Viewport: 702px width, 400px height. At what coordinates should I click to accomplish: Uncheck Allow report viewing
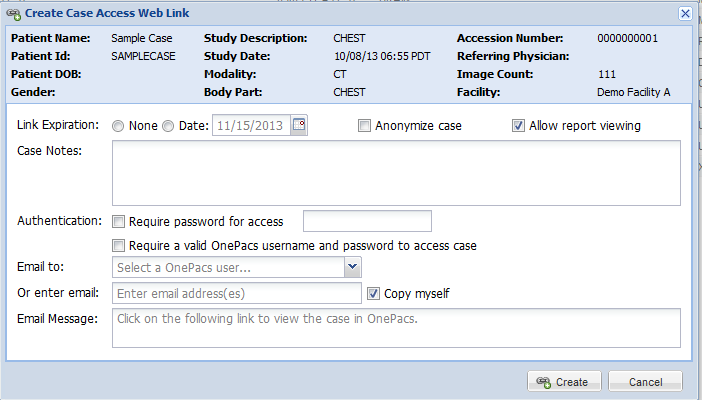click(518, 126)
